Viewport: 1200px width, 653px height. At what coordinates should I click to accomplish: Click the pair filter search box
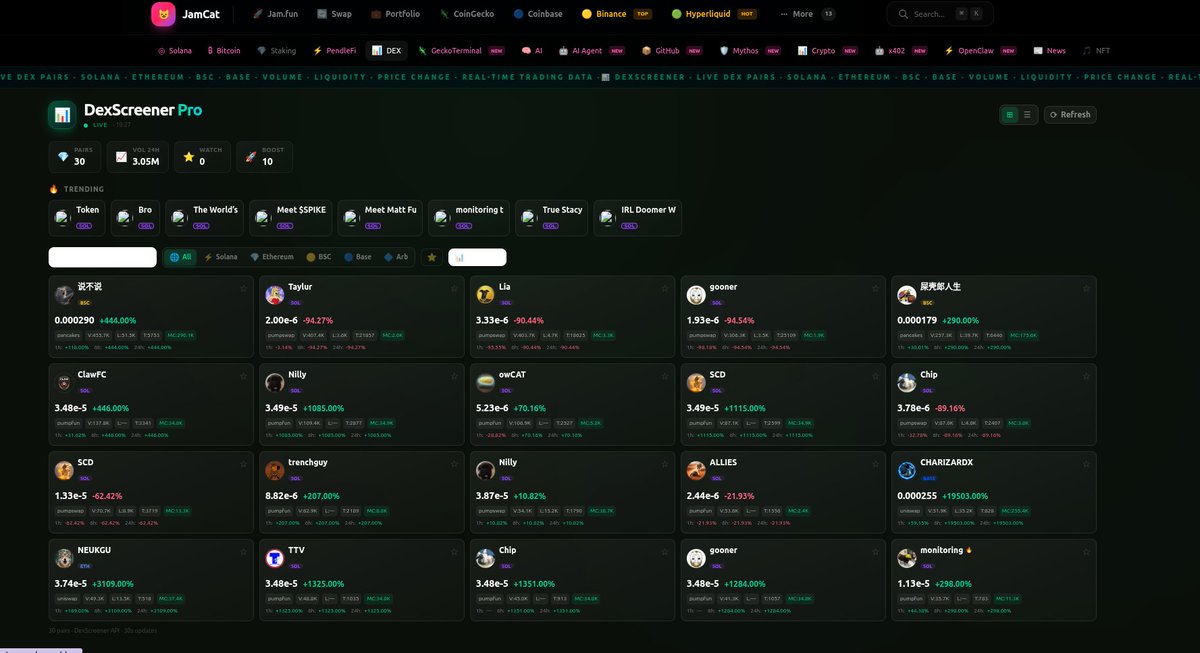click(103, 257)
